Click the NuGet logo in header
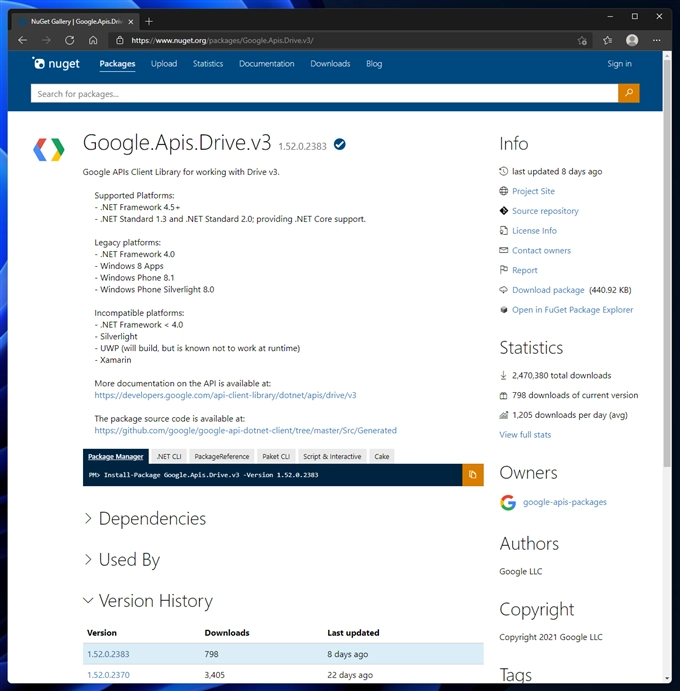This screenshot has width=680, height=691. point(56,63)
